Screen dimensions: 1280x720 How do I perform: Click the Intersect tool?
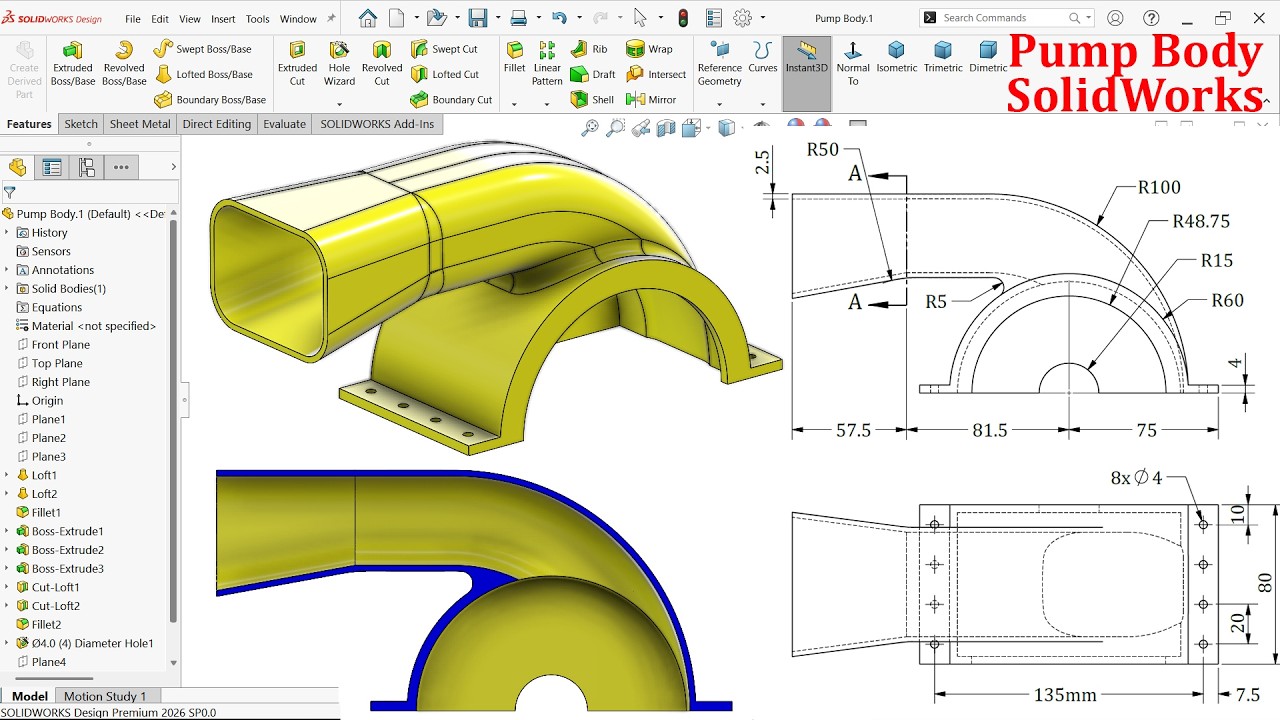tap(656, 74)
